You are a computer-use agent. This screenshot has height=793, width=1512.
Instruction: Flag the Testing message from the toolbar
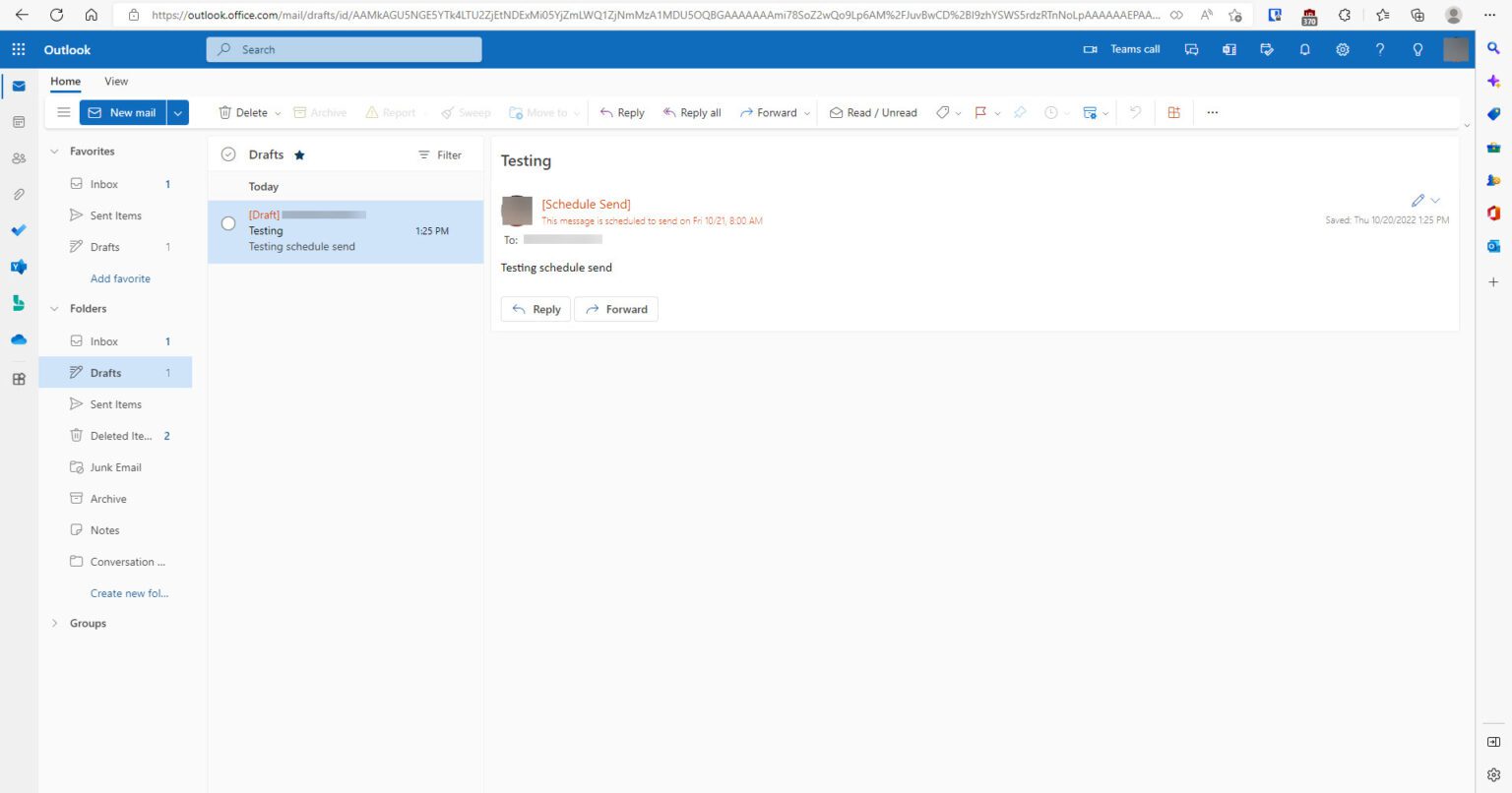(979, 112)
